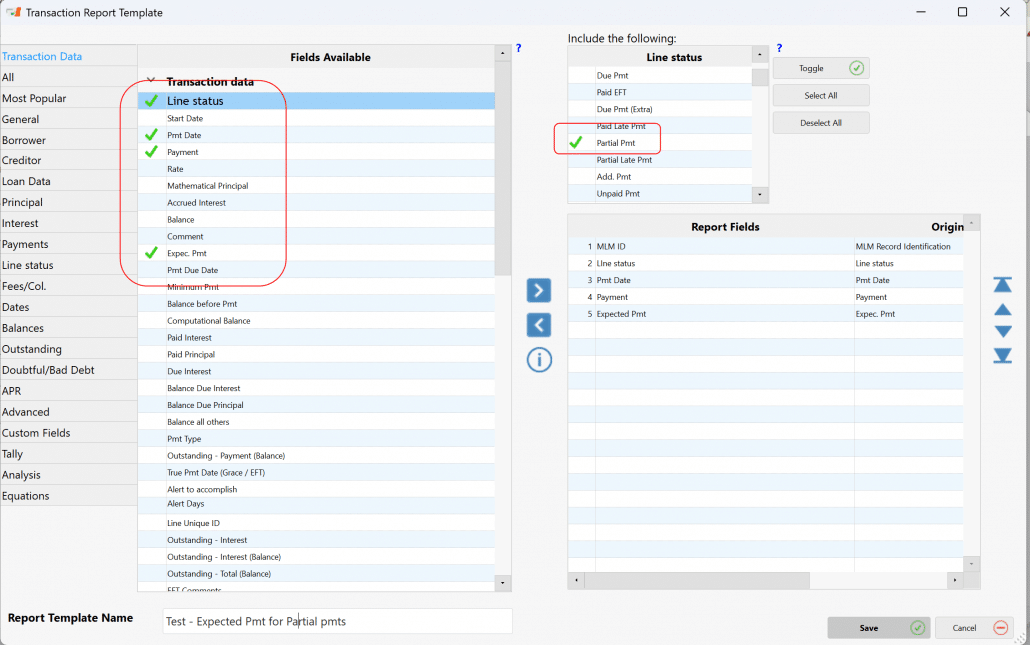Click the left arrow to remove field
Image resolution: width=1030 pixels, height=645 pixels.
pos(538,325)
